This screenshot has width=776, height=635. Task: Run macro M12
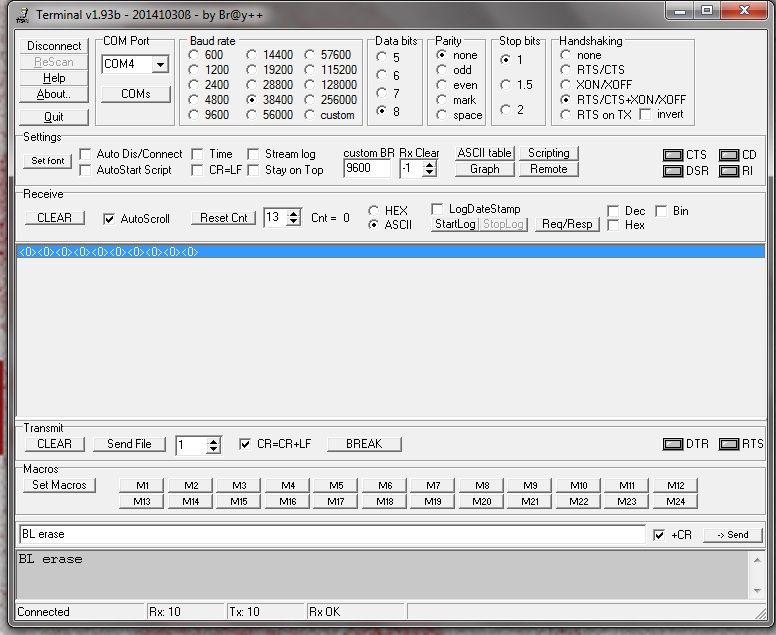[676, 486]
